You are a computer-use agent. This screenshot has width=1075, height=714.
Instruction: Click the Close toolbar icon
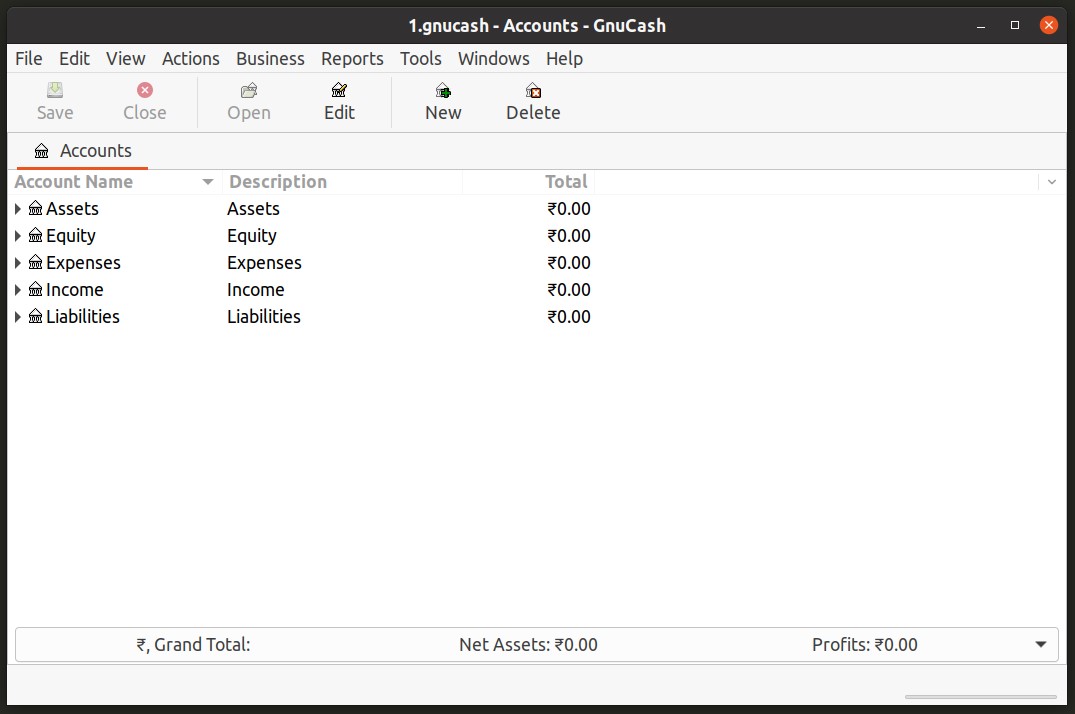coord(145,91)
